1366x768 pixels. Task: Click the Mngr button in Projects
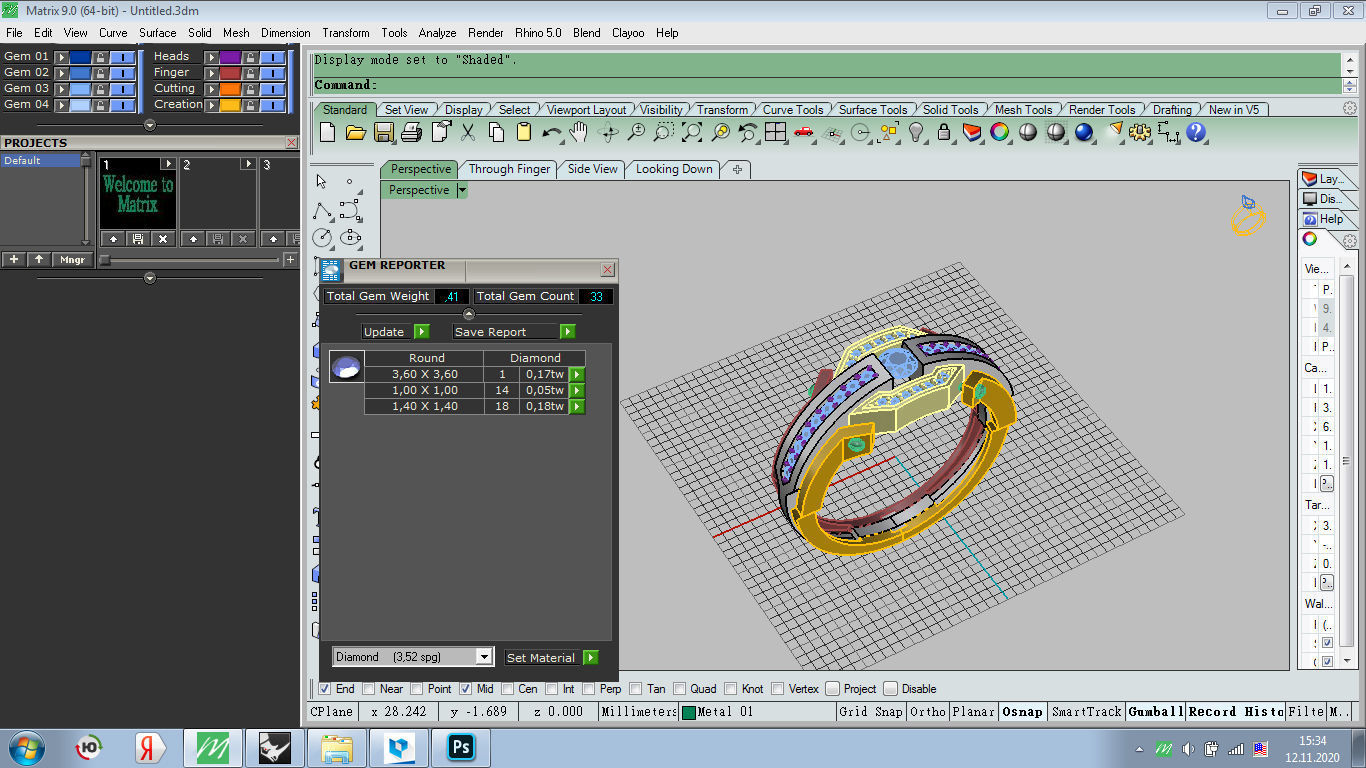72,260
